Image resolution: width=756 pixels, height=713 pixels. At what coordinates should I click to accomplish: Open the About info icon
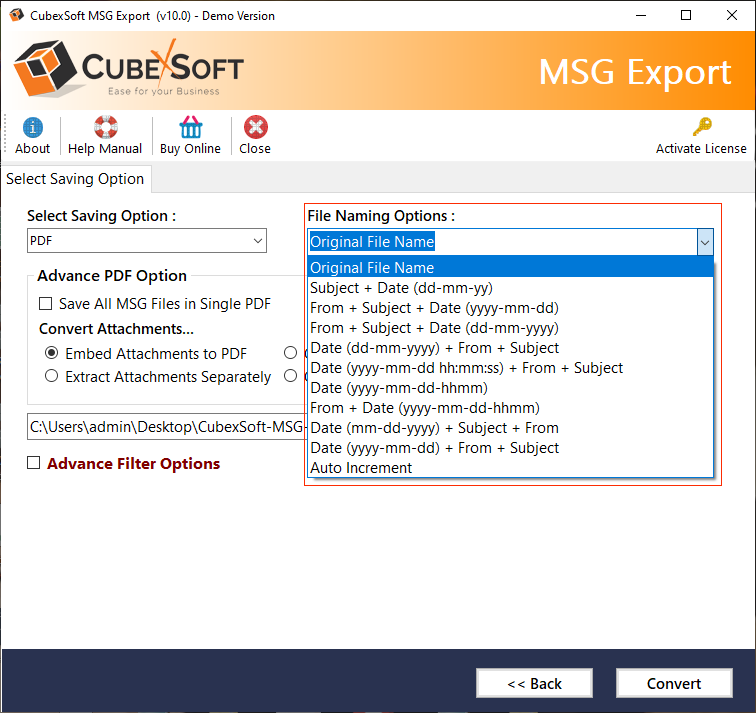32,128
